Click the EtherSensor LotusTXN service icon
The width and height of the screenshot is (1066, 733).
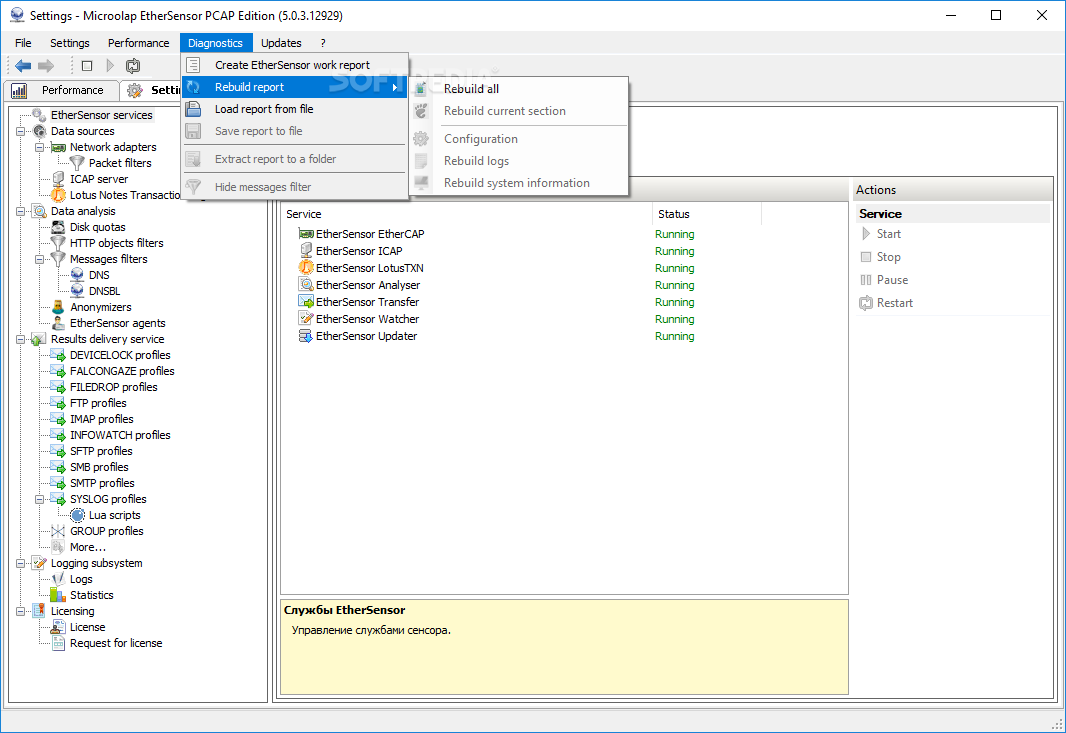coord(306,268)
